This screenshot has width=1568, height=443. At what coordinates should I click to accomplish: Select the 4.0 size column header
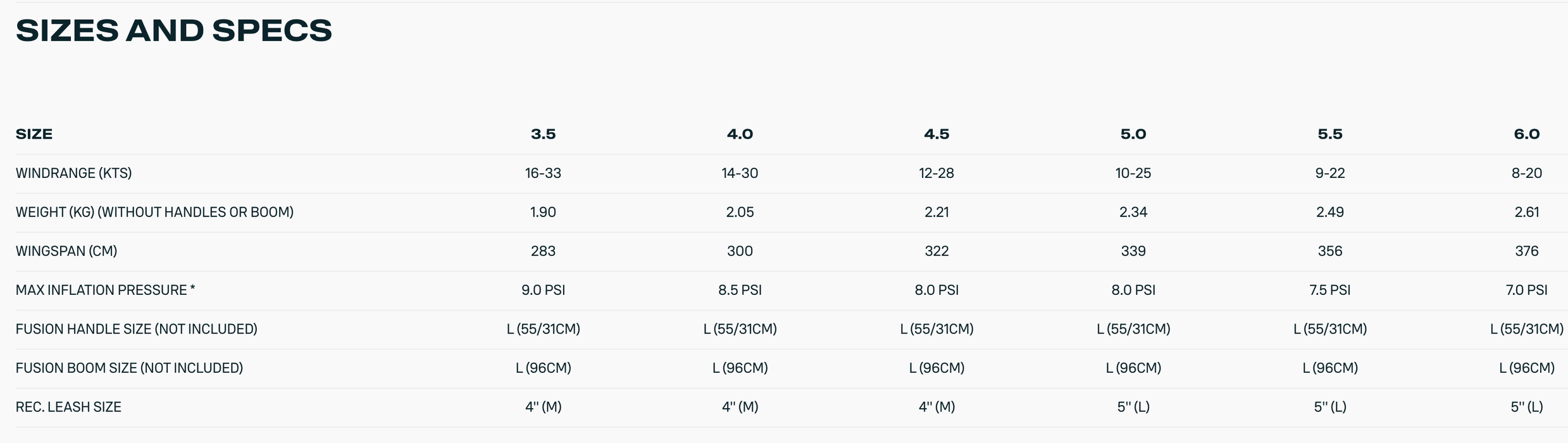[740, 134]
